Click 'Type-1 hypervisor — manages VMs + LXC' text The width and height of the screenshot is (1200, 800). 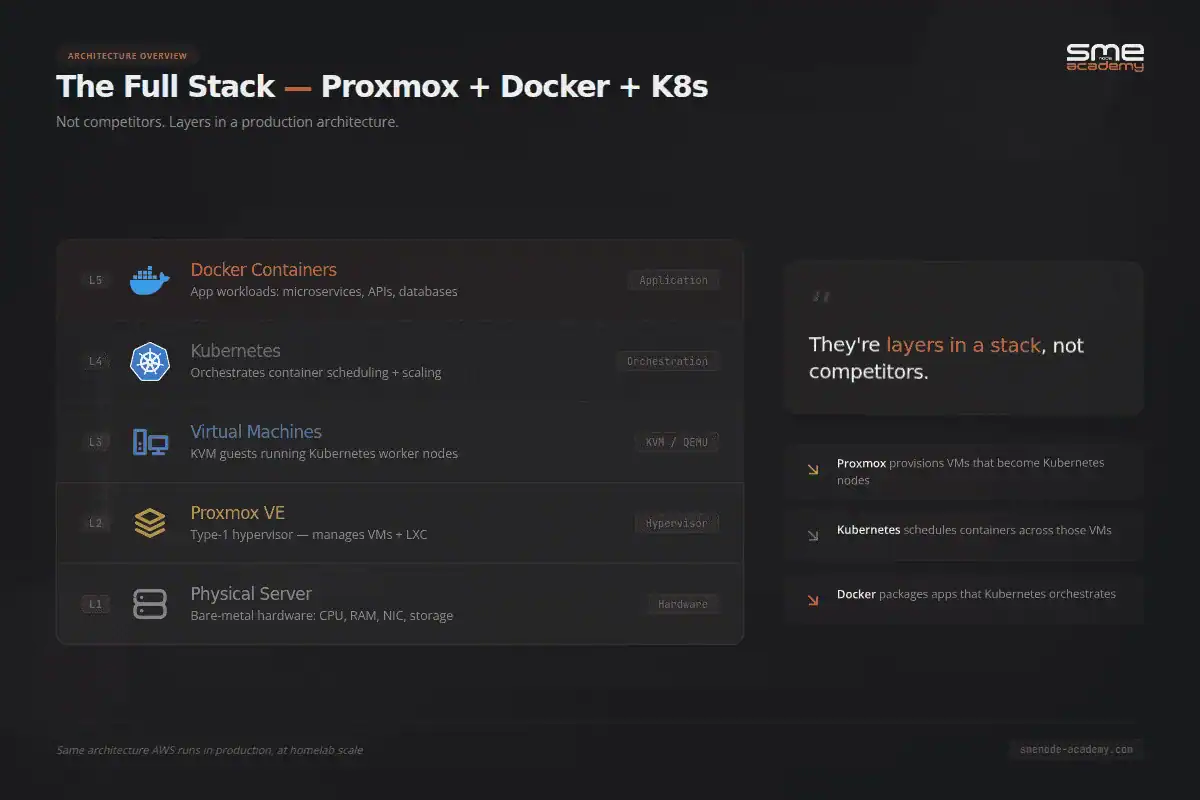pyautogui.click(x=309, y=535)
